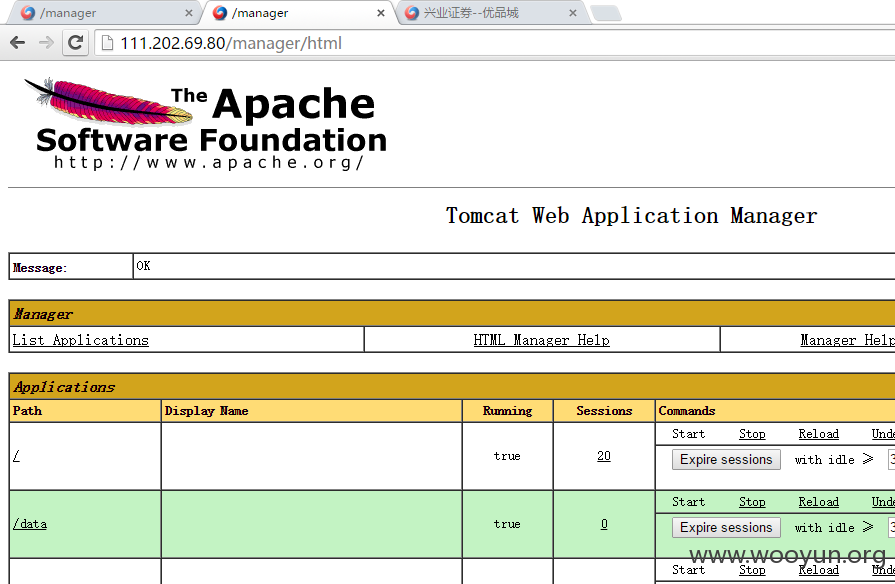Close the active /manager tab
Screen dimensions: 895x584
pos(381,13)
